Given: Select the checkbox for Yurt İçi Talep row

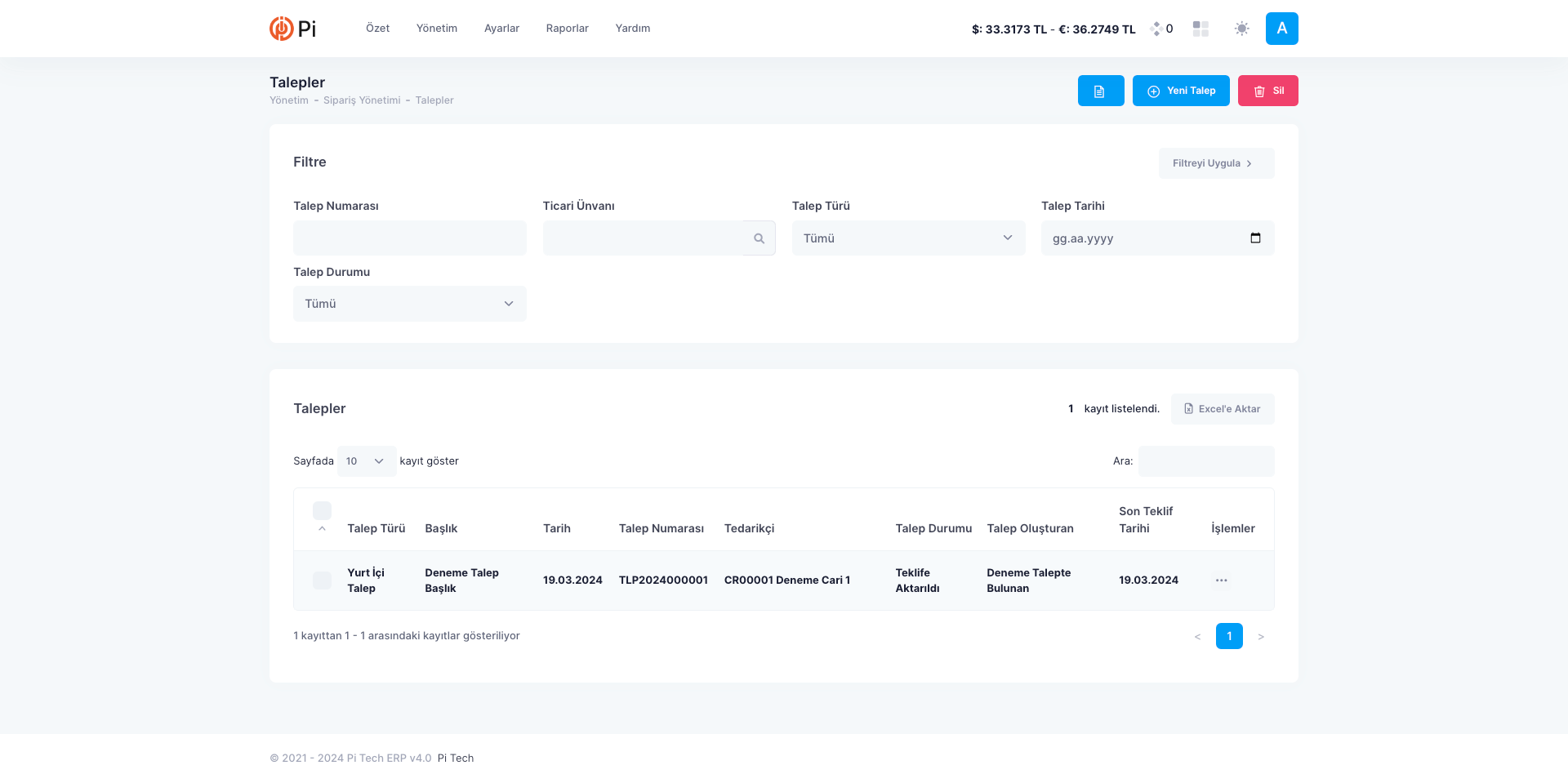Looking at the screenshot, I should pos(322,581).
